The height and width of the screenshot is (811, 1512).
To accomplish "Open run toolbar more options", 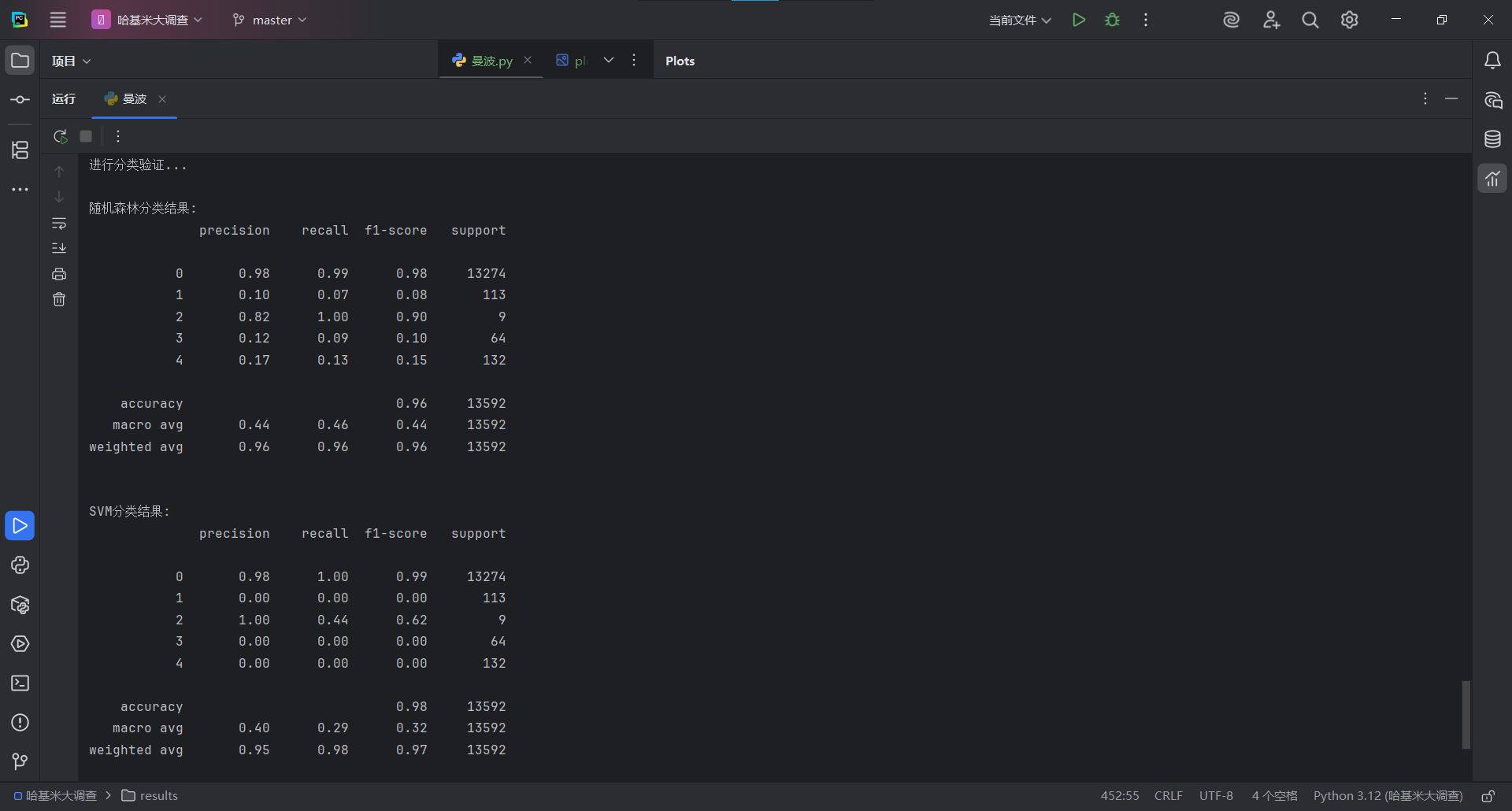I will click(118, 136).
